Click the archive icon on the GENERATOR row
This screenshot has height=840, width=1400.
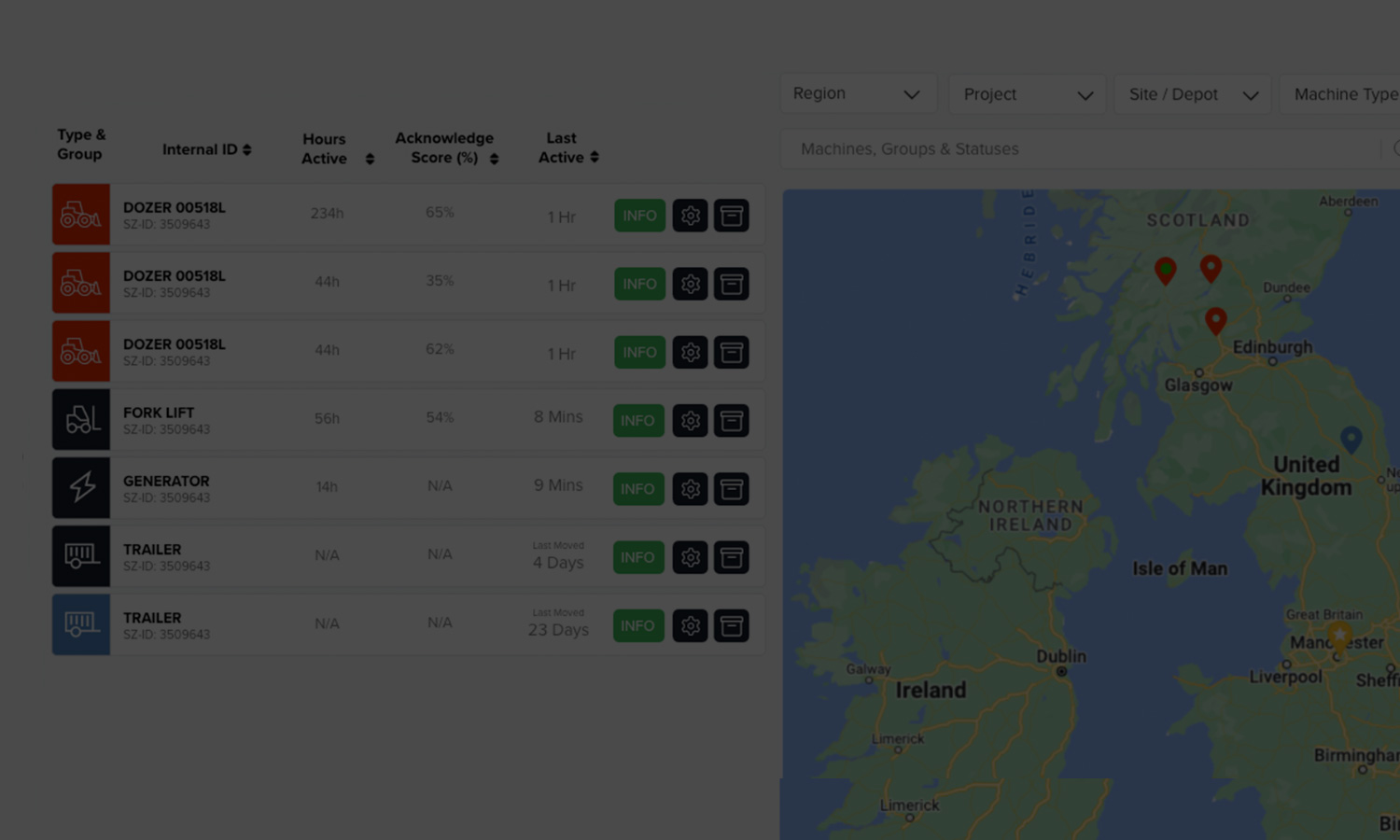(732, 488)
